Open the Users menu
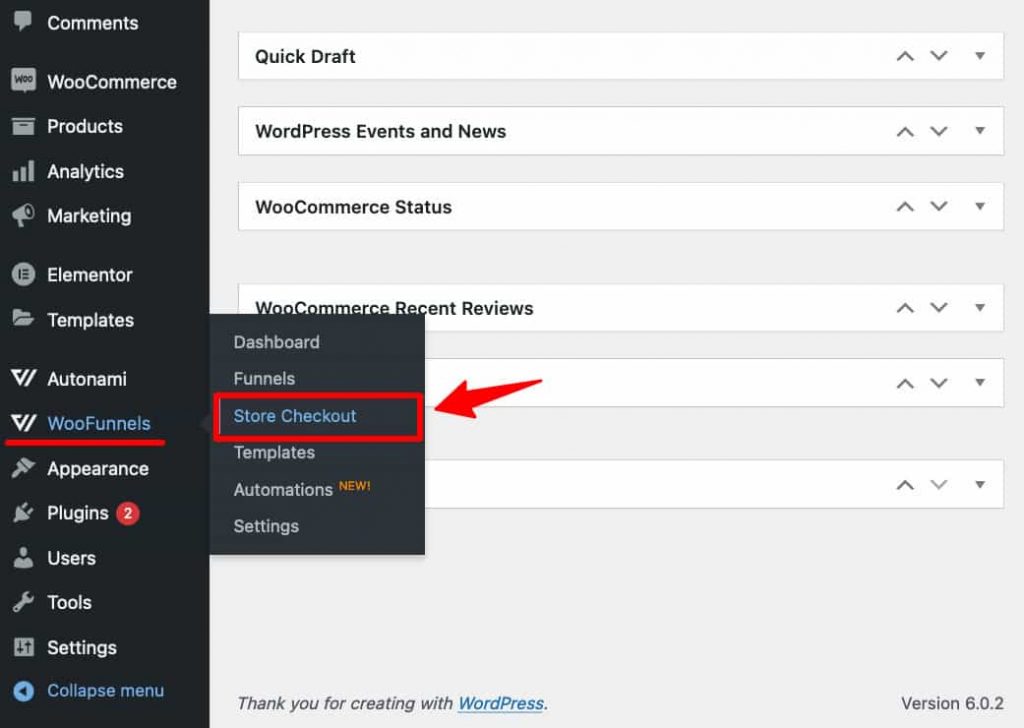Image resolution: width=1024 pixels, height=728 pixels. 71,558
